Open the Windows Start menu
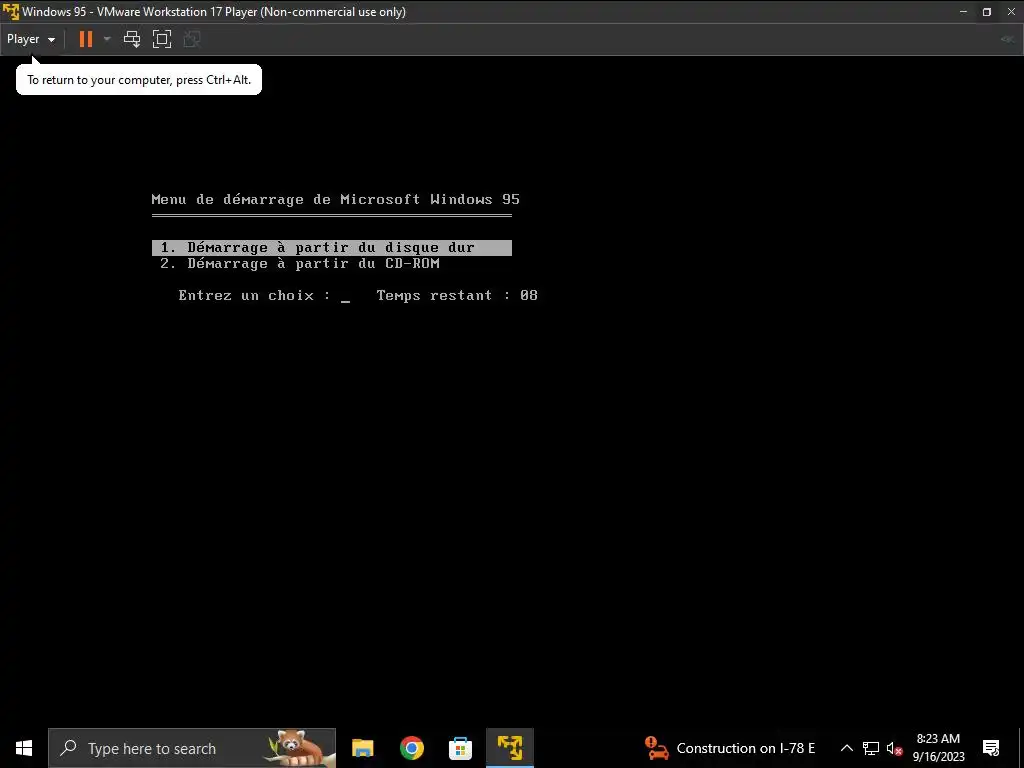Image resolution: width=1024 pixels, height=768 pixels. click(x=24, y=748)
